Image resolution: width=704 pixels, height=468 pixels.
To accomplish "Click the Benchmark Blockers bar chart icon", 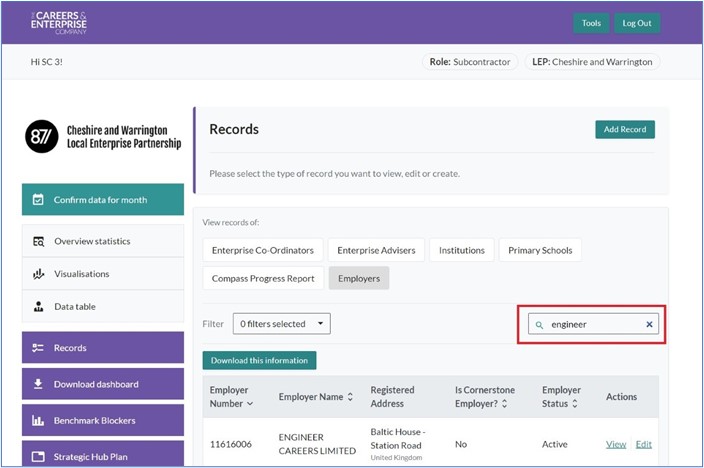I will (38, 421).
